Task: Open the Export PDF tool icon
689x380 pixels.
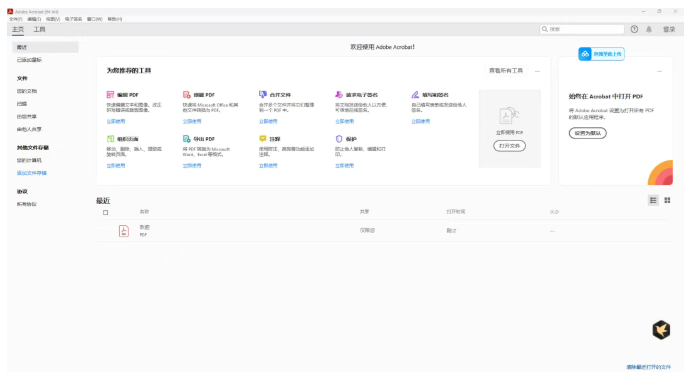Action: pos(187,139)
